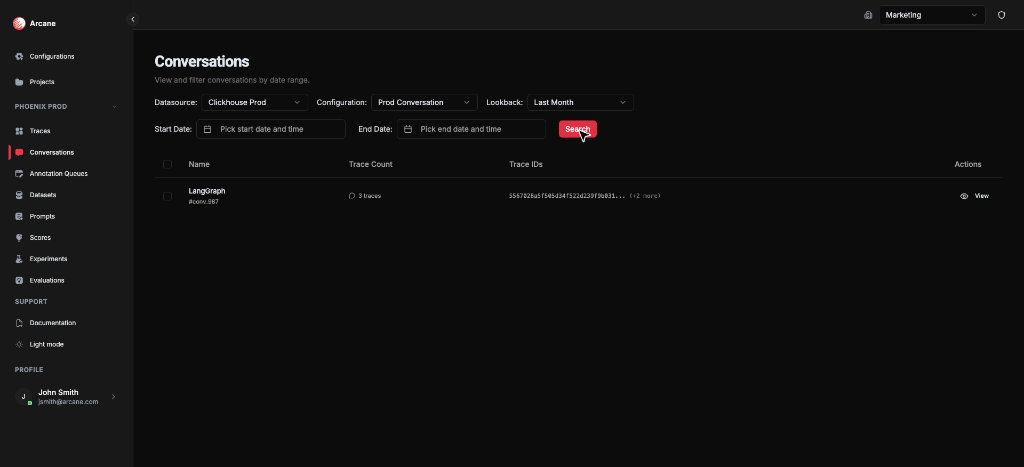Click the Prompts icon in the sidebar

(x=19, y=216)
